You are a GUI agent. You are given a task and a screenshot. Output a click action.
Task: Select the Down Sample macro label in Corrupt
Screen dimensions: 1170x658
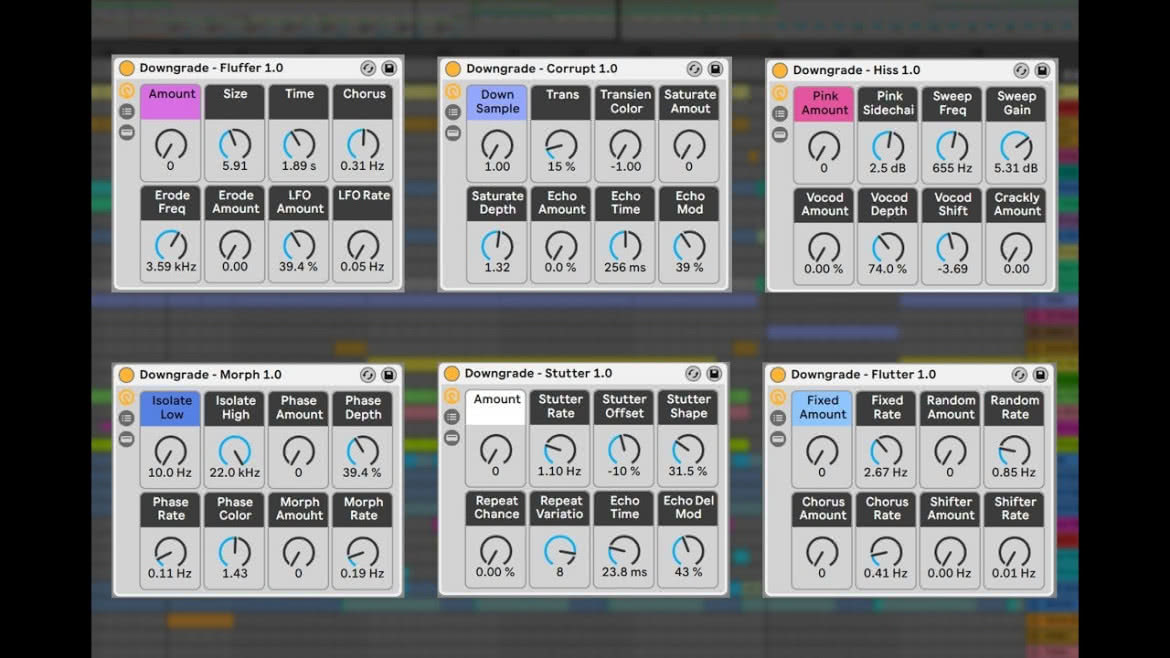point(497,102)
